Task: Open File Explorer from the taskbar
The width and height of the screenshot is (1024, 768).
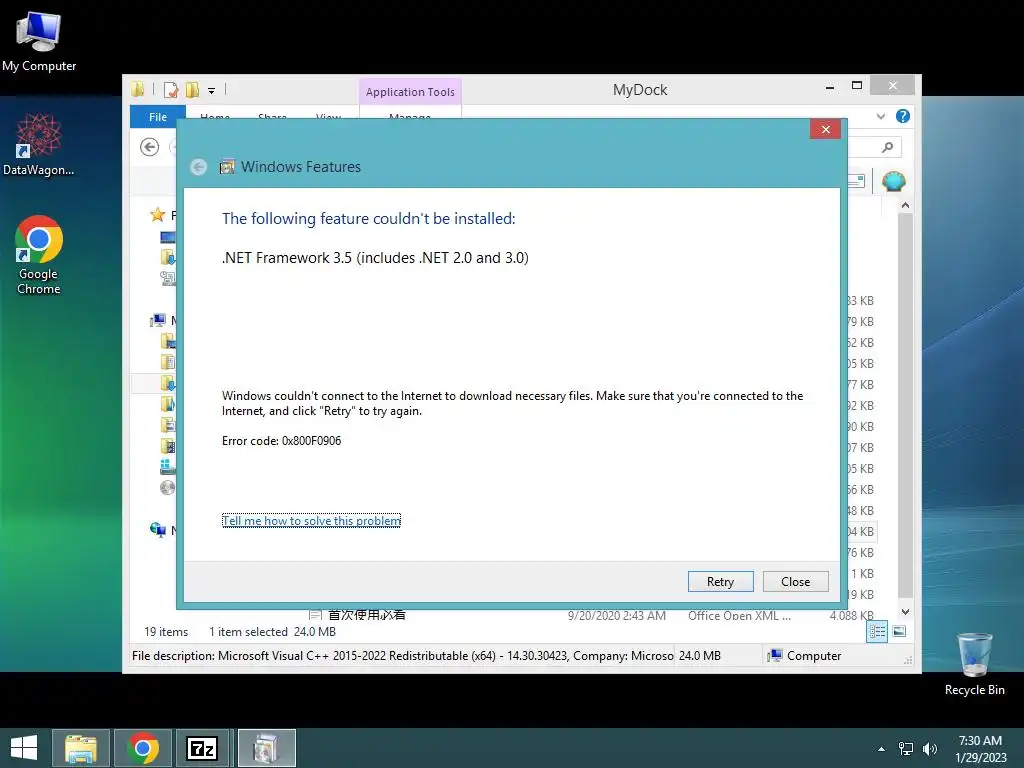Action: pos(81,748)
